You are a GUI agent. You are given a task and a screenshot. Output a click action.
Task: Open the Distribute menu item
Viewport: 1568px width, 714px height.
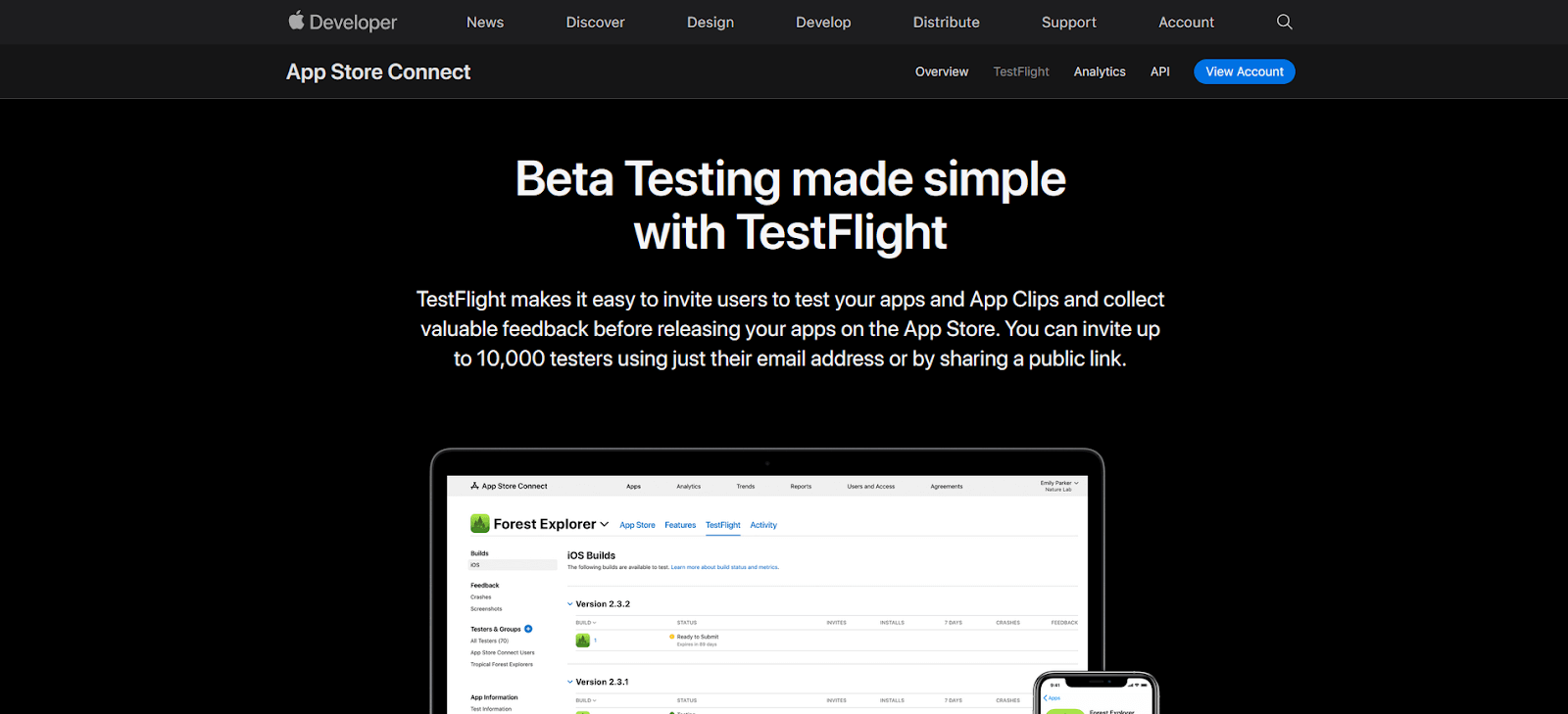coord(947,22)
